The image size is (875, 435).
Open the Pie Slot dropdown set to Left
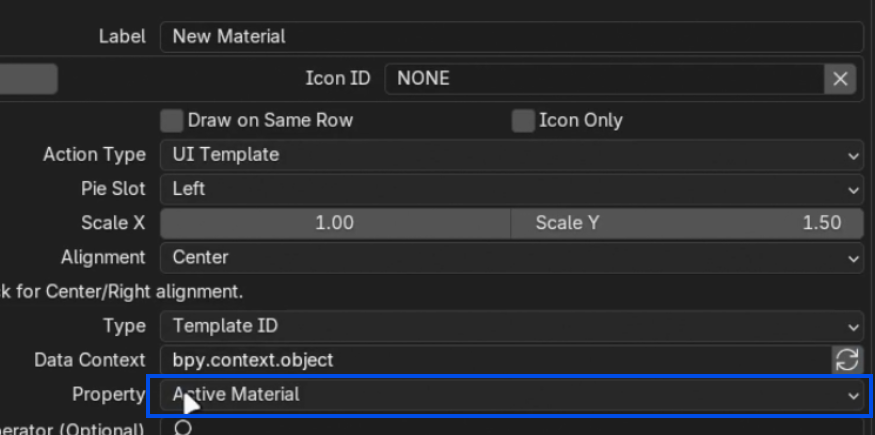tap(512, 189)
